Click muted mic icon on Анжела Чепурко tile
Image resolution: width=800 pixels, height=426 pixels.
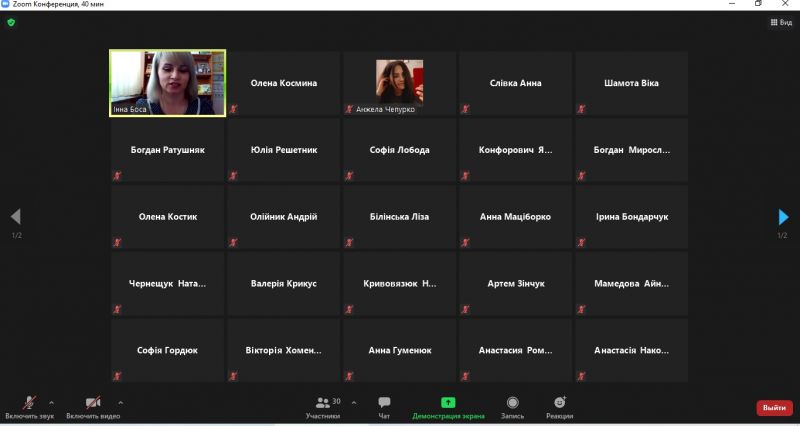tap(349, 109)
